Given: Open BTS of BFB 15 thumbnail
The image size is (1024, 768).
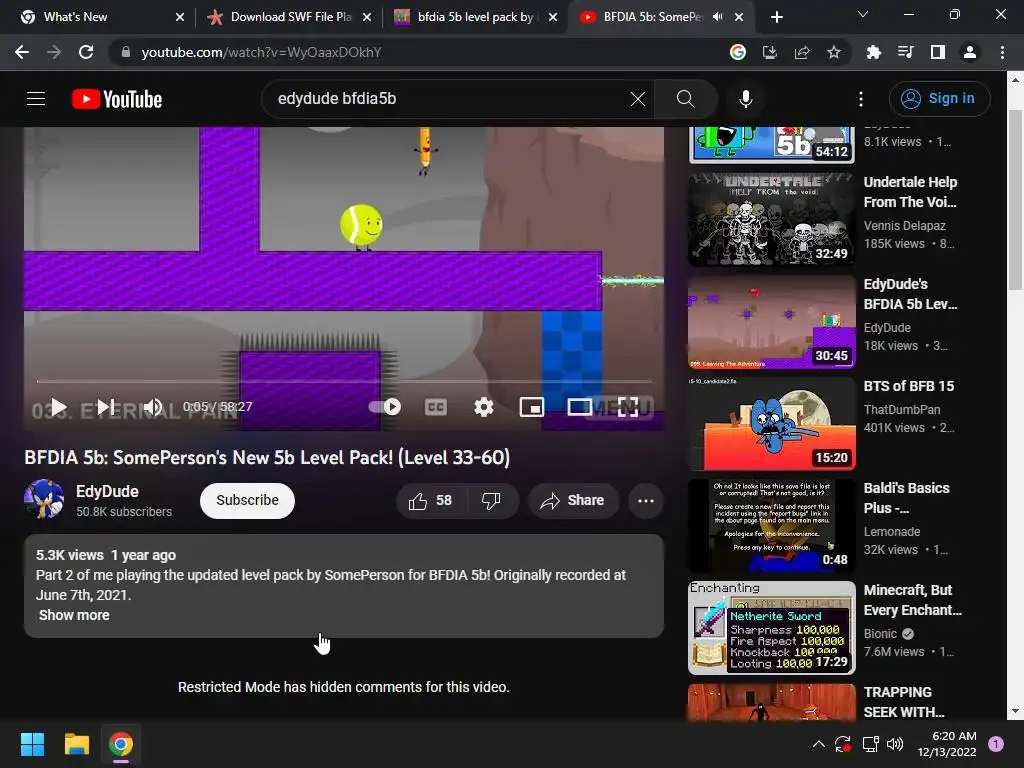Looking at the screenshot, I should [x=772, y=424].
